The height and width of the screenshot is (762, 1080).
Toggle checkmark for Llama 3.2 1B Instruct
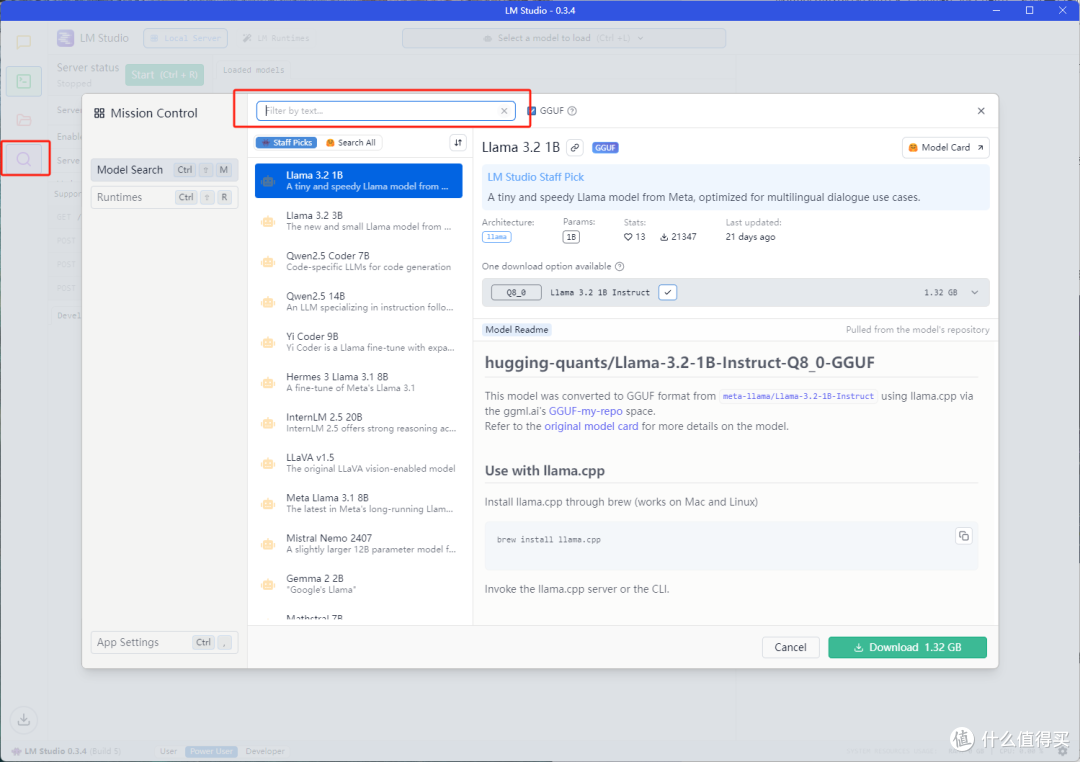[668, 292]
